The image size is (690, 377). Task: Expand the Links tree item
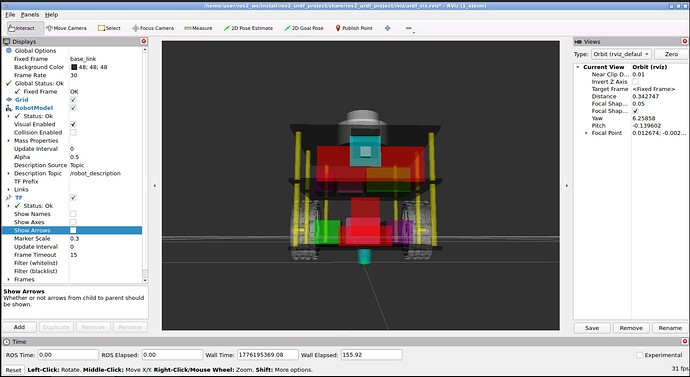(x=8, y=190)
